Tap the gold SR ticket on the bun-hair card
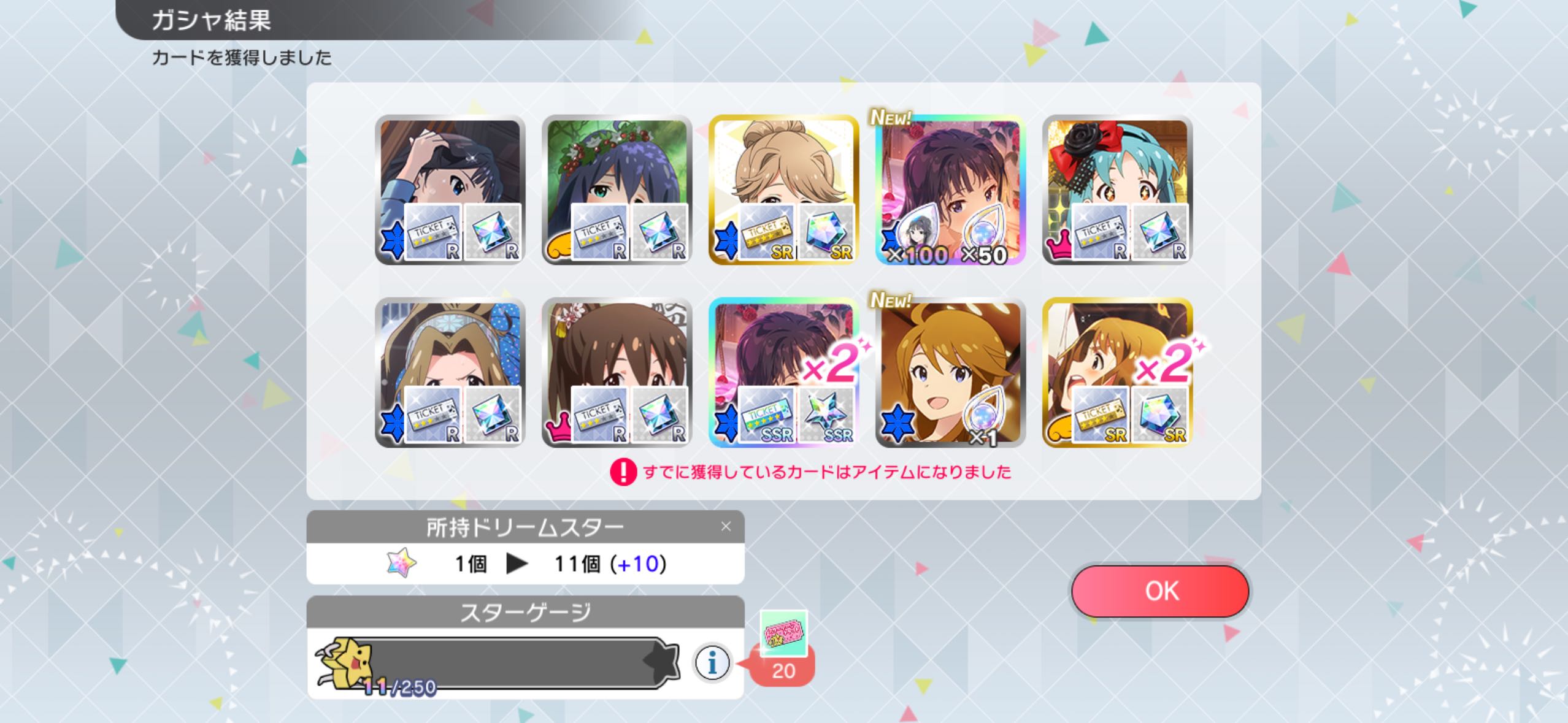The width and height of the screenshot is (1568, 723). click(x=767, y=232)
